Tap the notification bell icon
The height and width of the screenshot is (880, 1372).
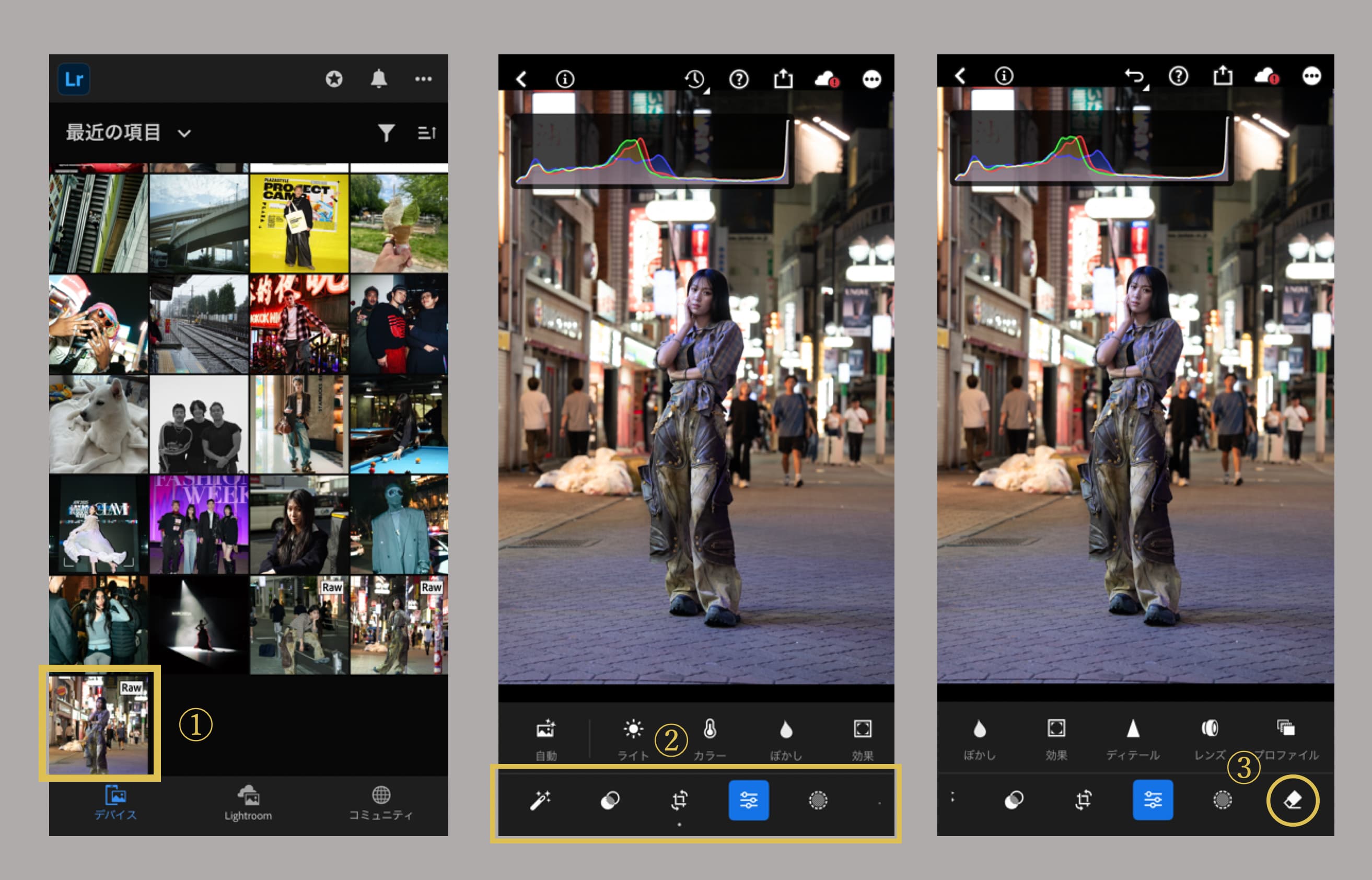379,79
